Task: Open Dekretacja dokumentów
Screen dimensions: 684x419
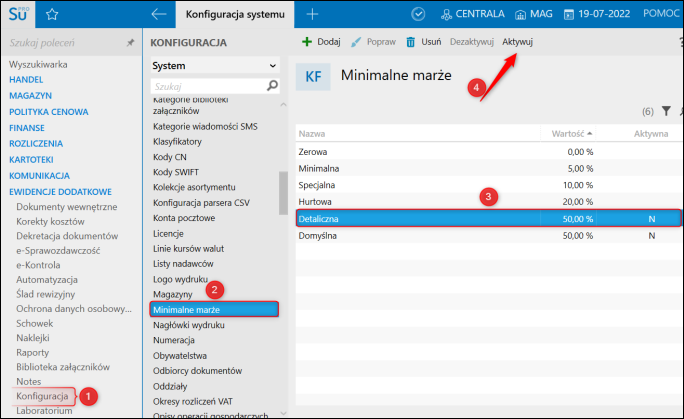Action: pos(67,236)
